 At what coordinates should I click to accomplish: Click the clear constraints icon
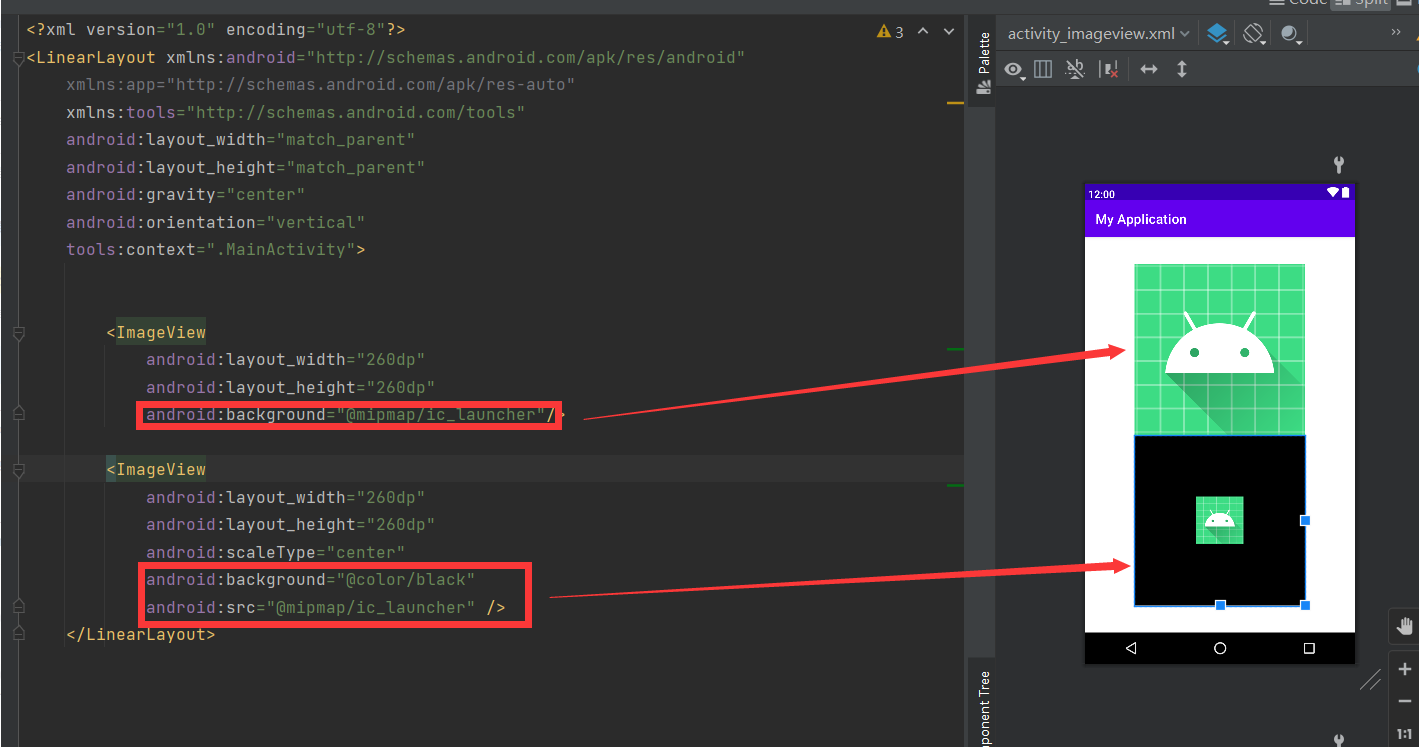[1108, 69]
